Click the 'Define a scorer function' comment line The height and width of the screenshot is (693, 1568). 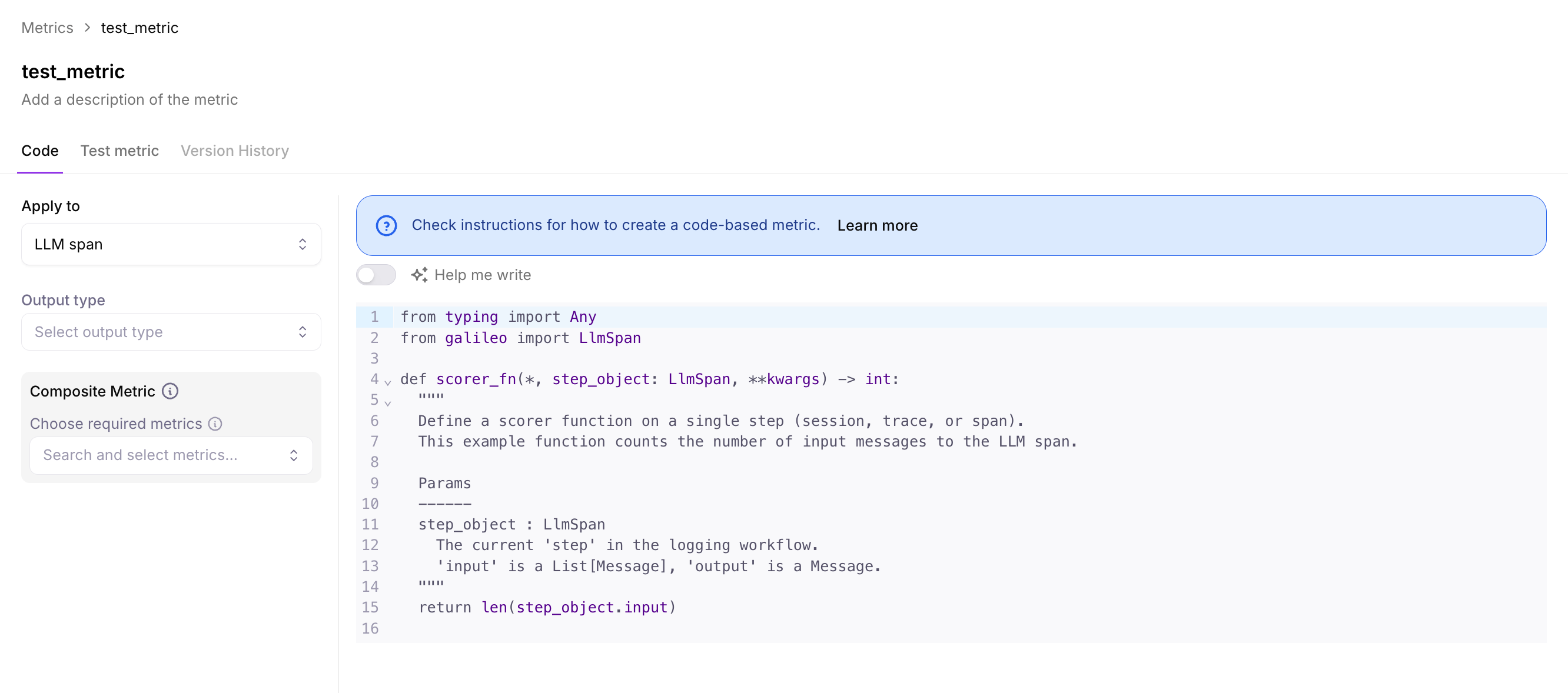[x=720, y=421]
